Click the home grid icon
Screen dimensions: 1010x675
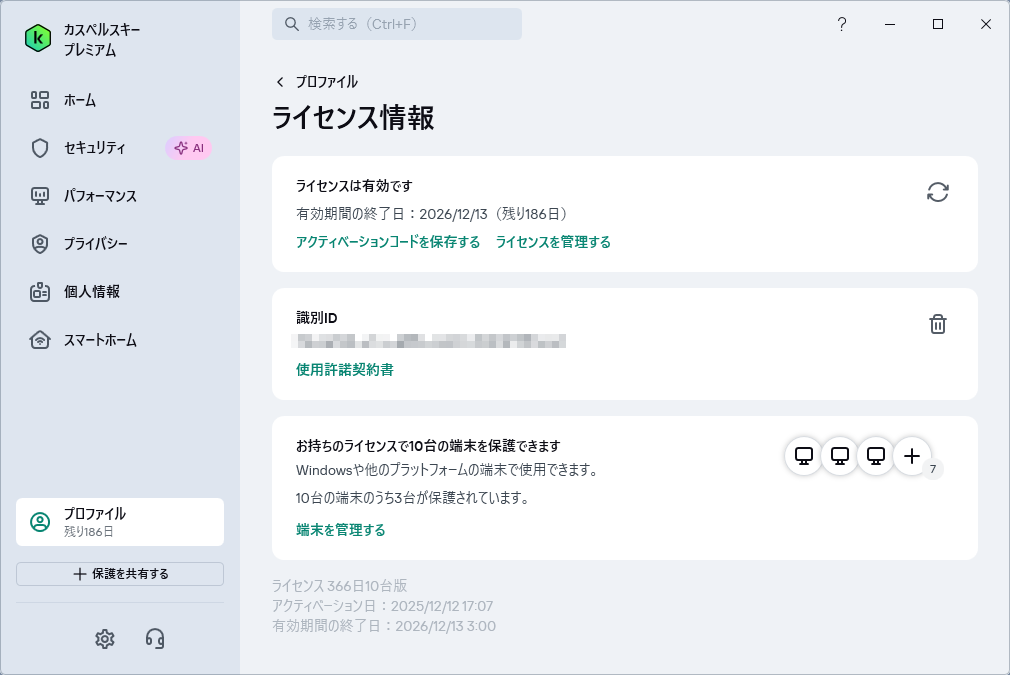[40, 100]
